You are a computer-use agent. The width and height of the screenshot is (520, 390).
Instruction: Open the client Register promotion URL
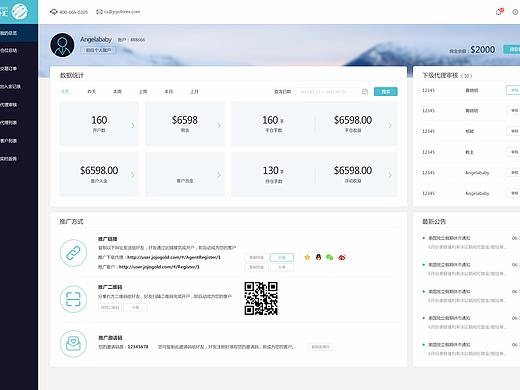click(159, 267)
